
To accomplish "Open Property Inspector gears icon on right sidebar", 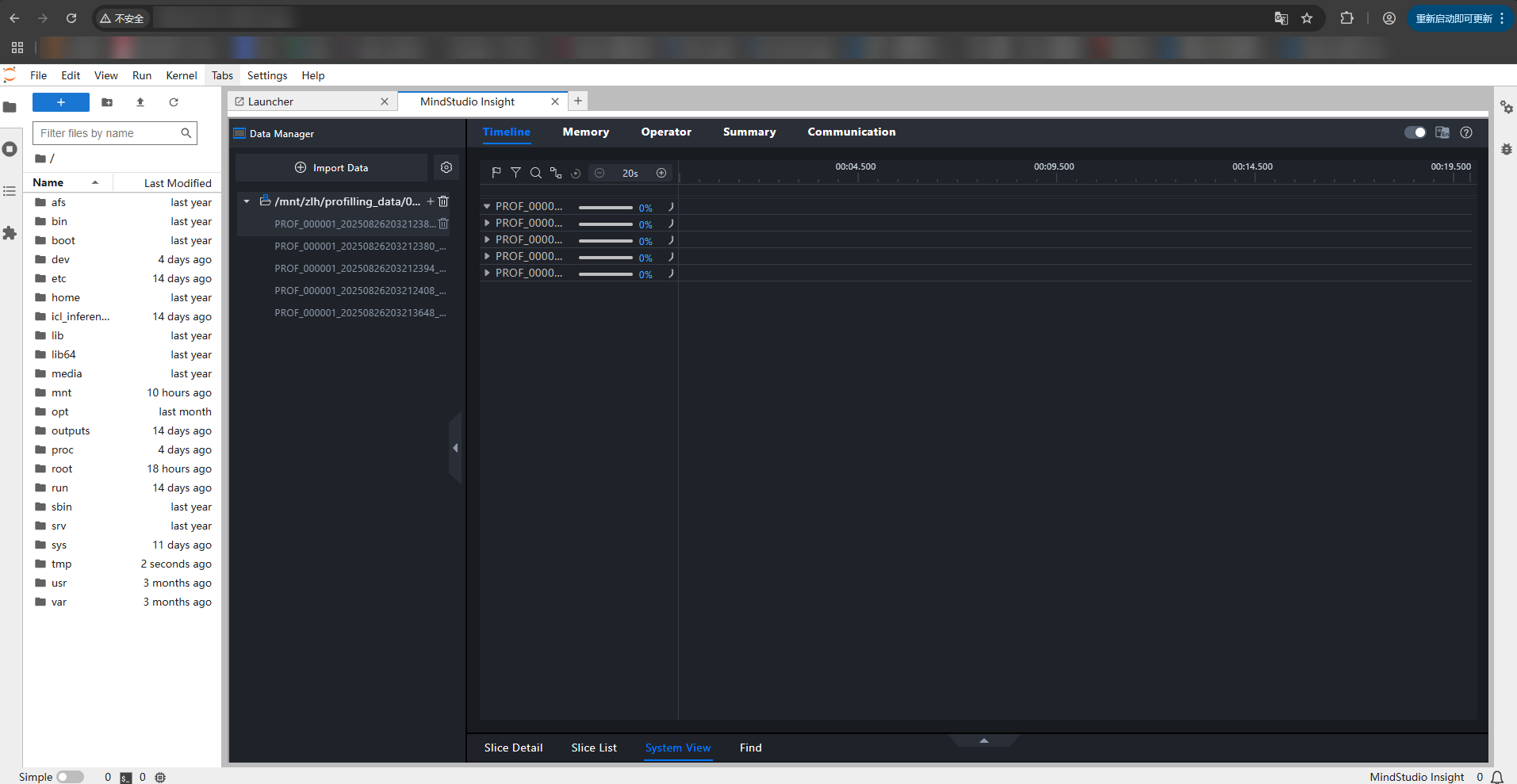I will pos(1506,107).
